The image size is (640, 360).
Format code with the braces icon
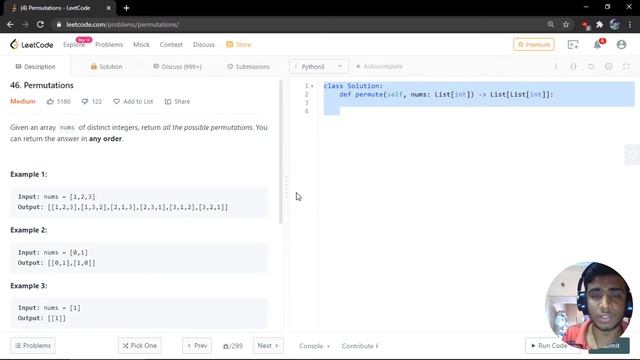[573, 66]
